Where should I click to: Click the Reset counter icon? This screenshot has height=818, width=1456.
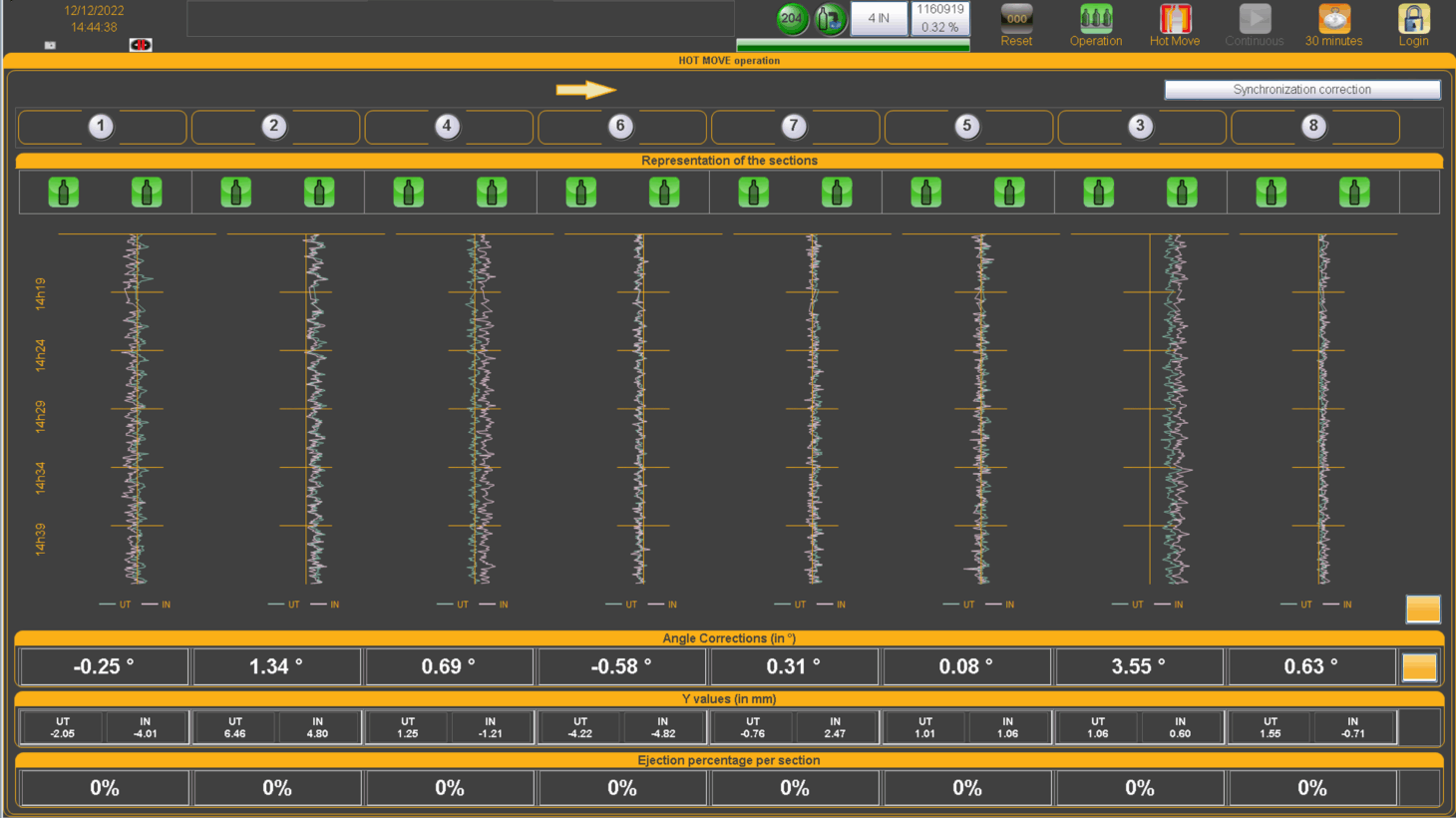pyautogui.click(x=1016, y=19)
